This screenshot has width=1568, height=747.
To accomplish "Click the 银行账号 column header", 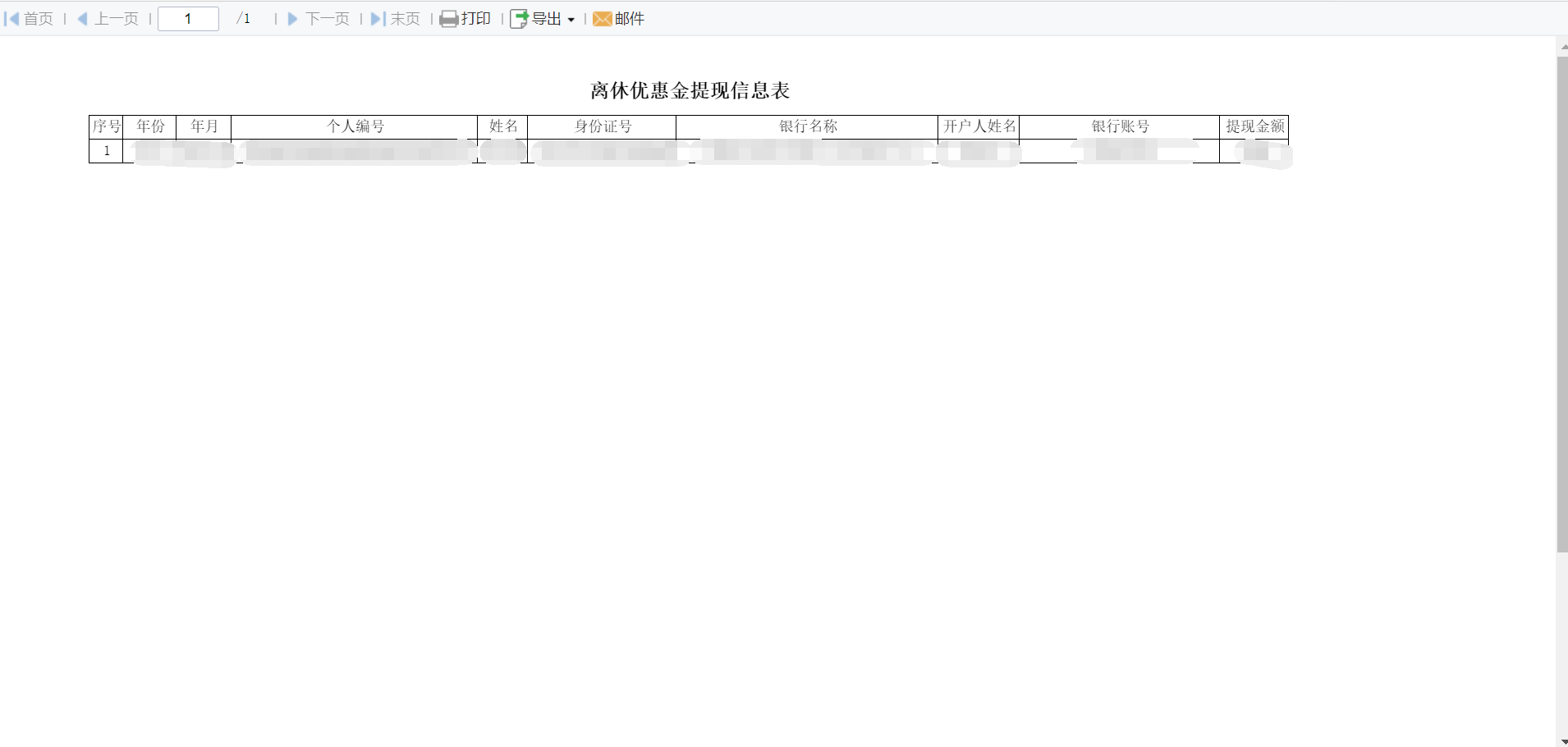I will pos(1120,126).
